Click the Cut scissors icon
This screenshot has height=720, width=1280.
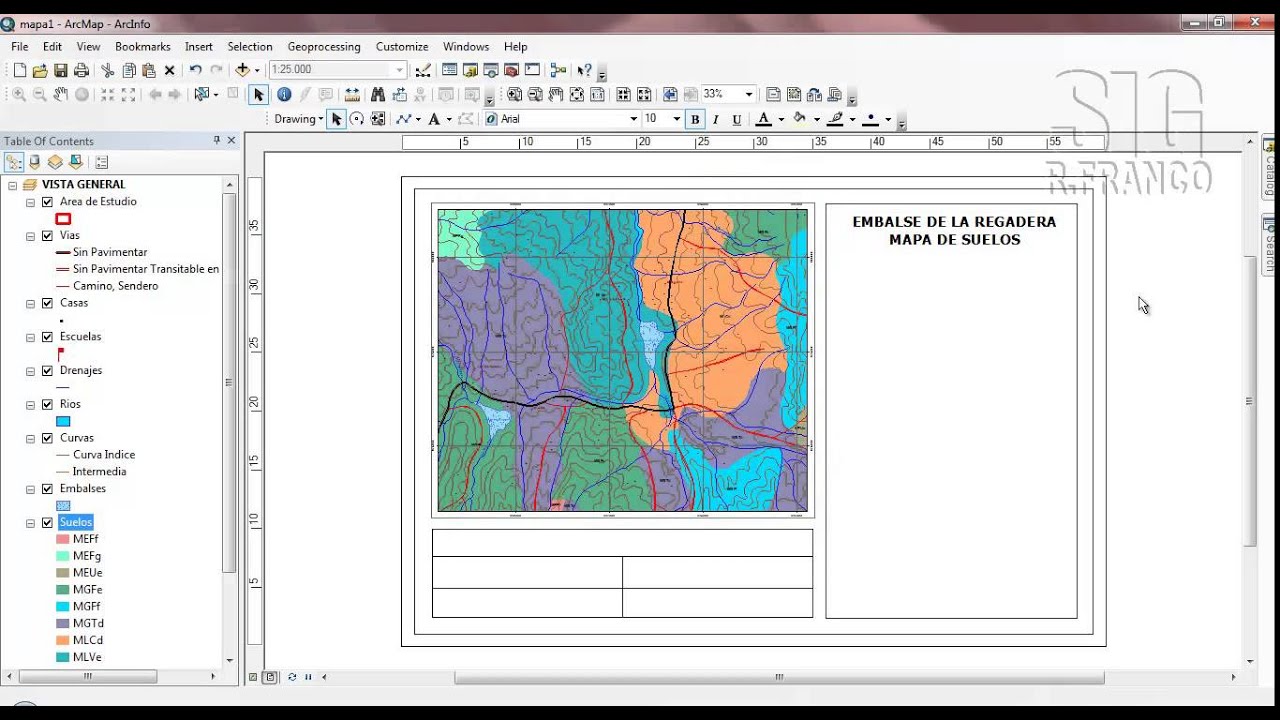point(108,70)
